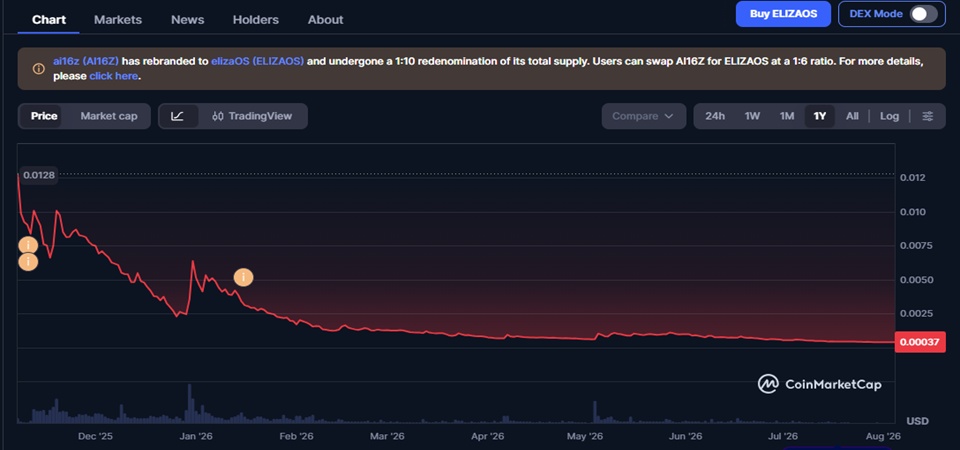Viewport: 960px width, 450px height.
Task: Select 24h time range
Action: (715, 116)
